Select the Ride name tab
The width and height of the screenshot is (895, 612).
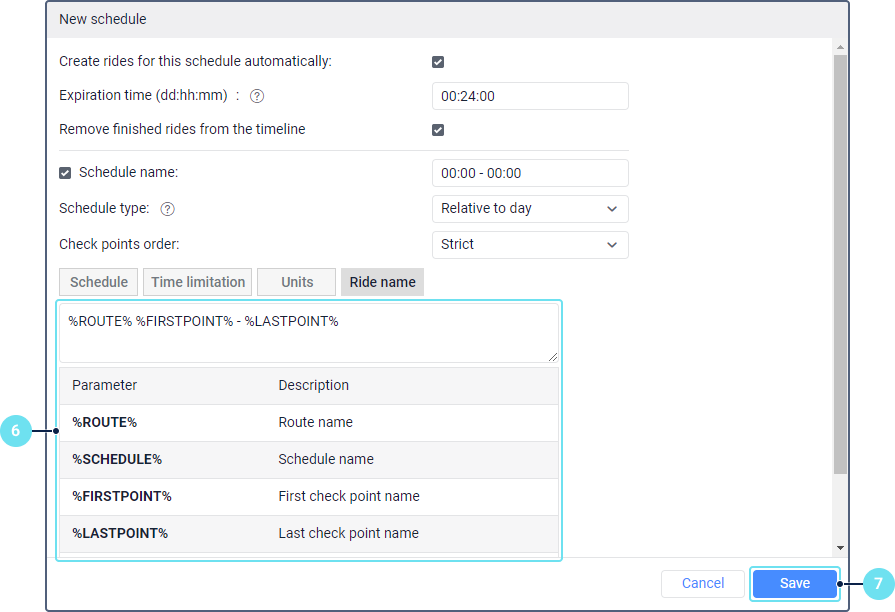point(382,282)
